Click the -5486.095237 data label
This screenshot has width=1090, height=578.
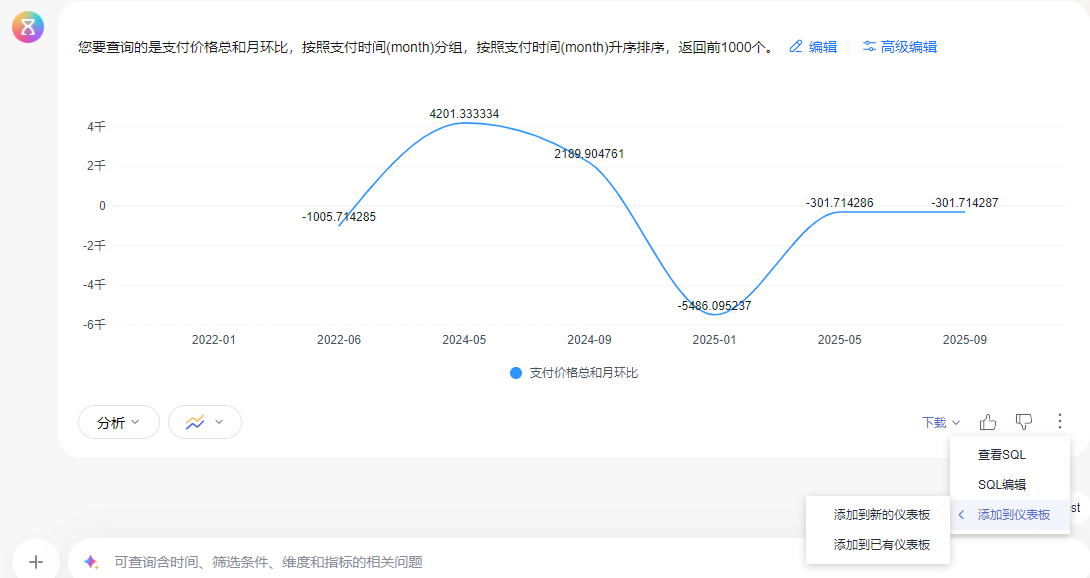715,306
